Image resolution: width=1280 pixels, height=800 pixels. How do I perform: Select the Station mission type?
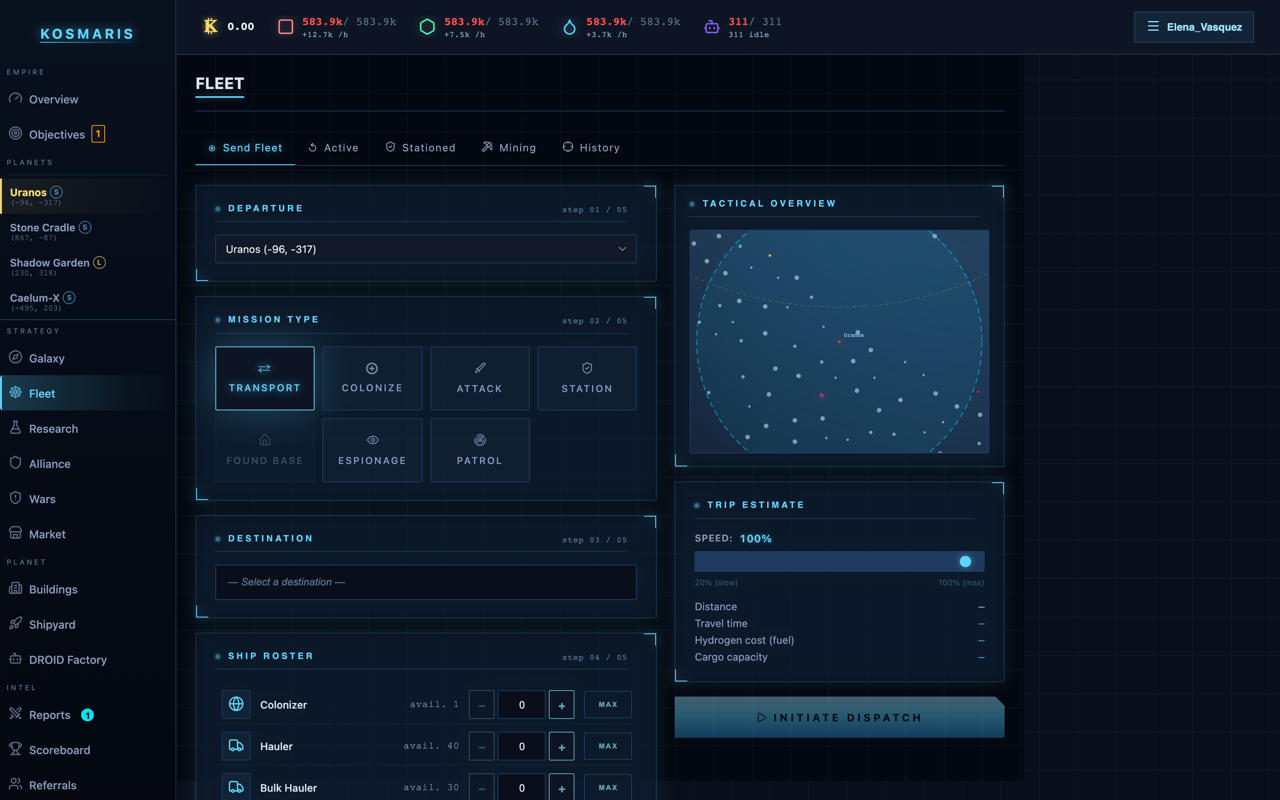coord(587,378)
